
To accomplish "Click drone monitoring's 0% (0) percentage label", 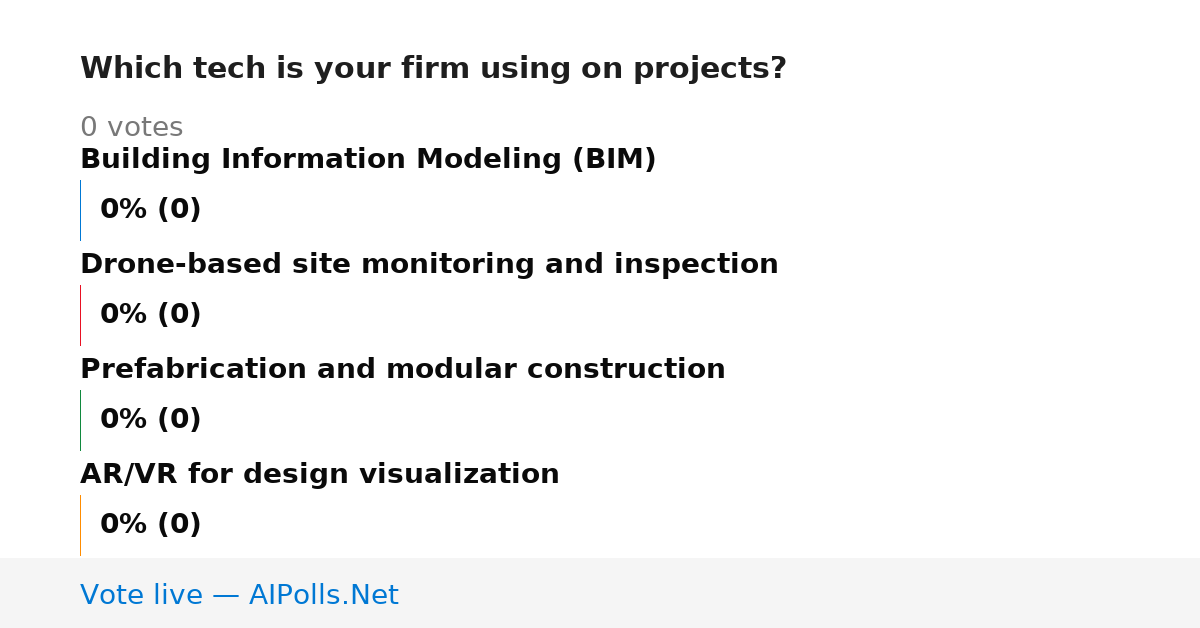I will tap(150, 315).
